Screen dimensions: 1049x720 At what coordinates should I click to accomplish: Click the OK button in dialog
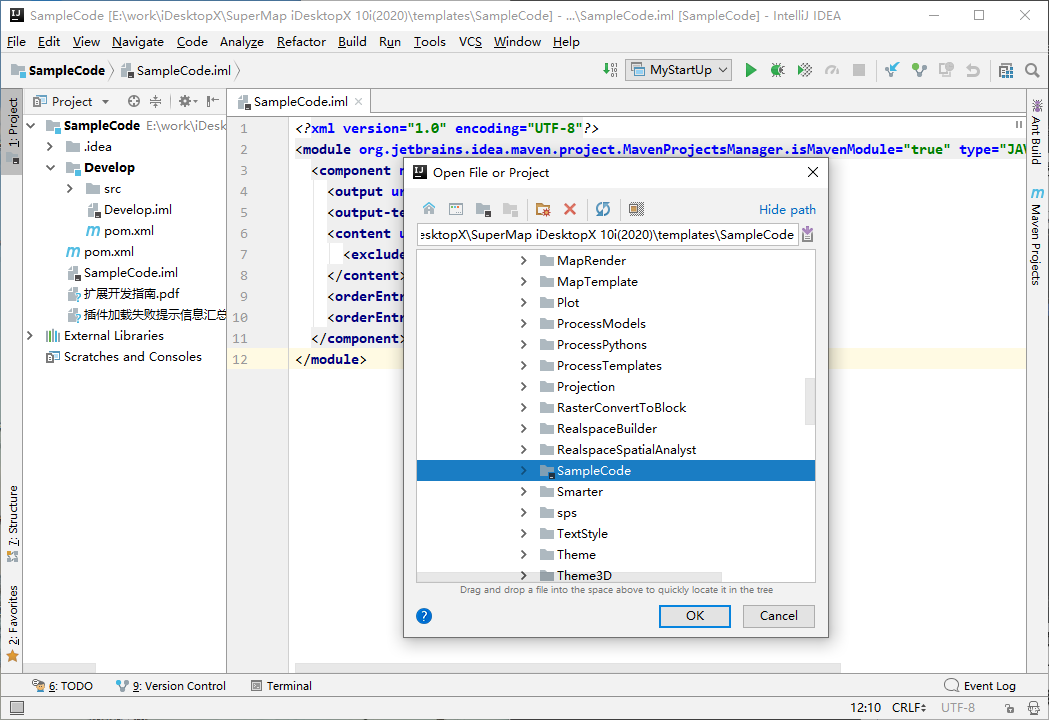click(695, 616)
